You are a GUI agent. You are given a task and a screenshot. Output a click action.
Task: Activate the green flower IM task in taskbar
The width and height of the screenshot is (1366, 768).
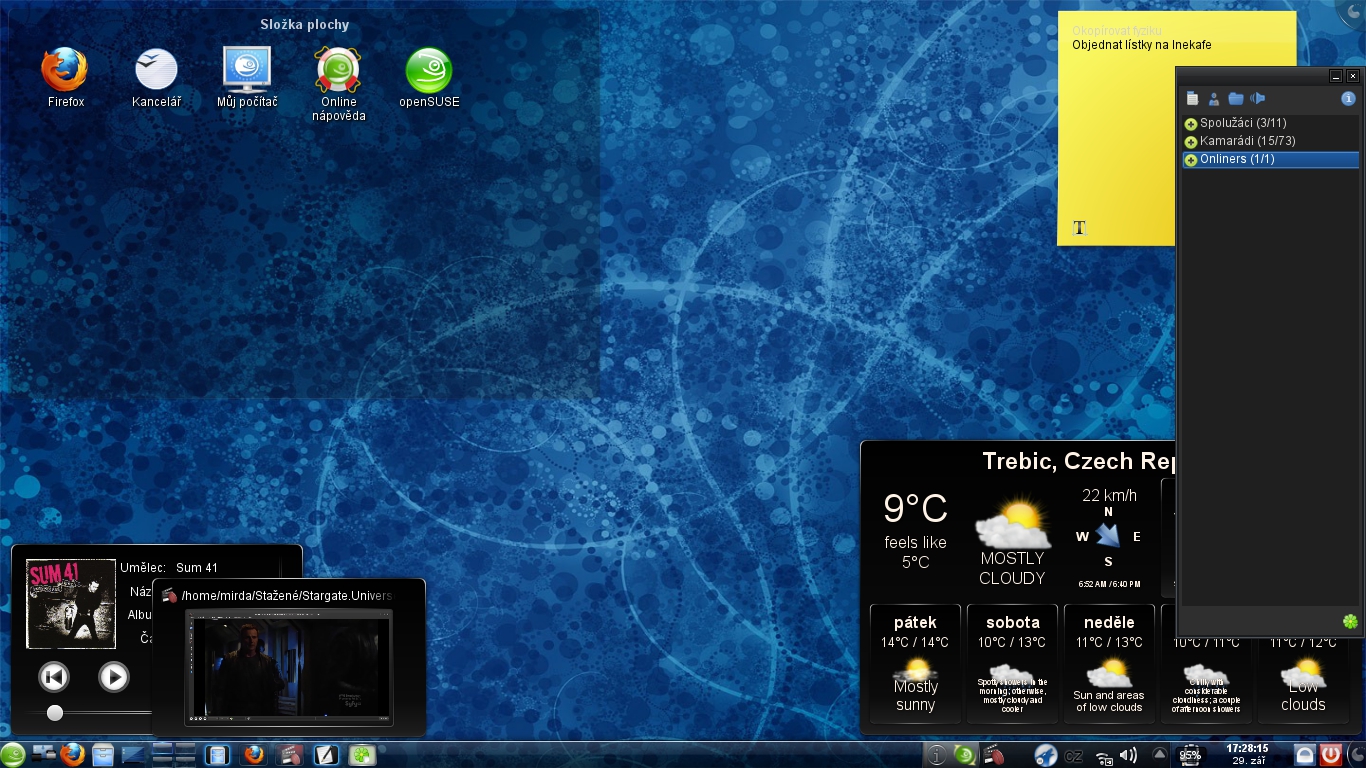(x=361, y=755)
